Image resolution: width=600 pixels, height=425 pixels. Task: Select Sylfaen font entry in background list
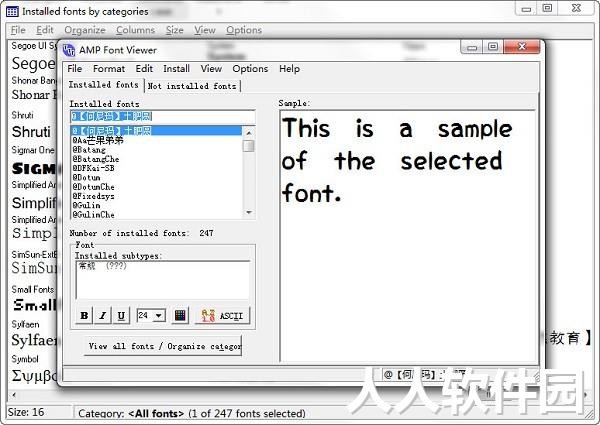tap(25, 324)
